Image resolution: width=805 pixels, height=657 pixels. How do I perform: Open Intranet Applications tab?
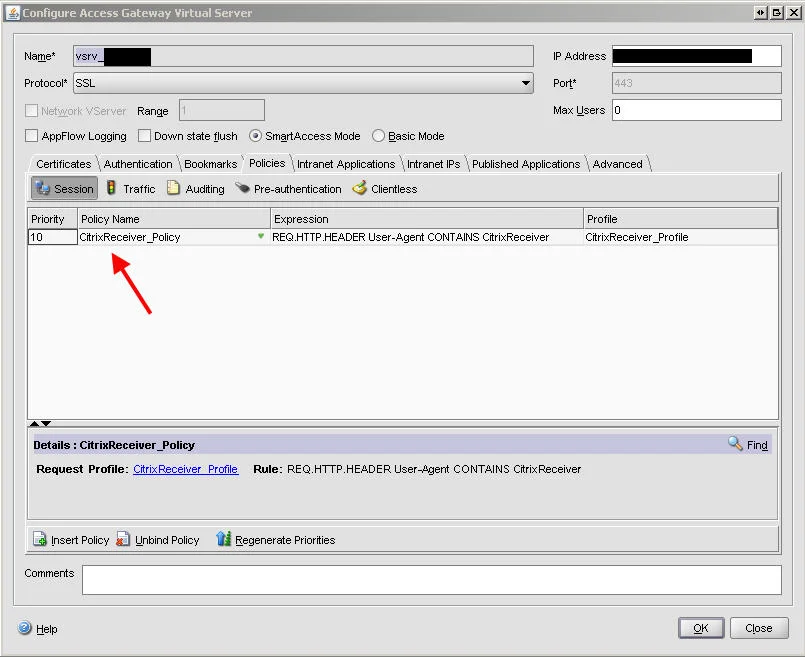coord(346,164)
